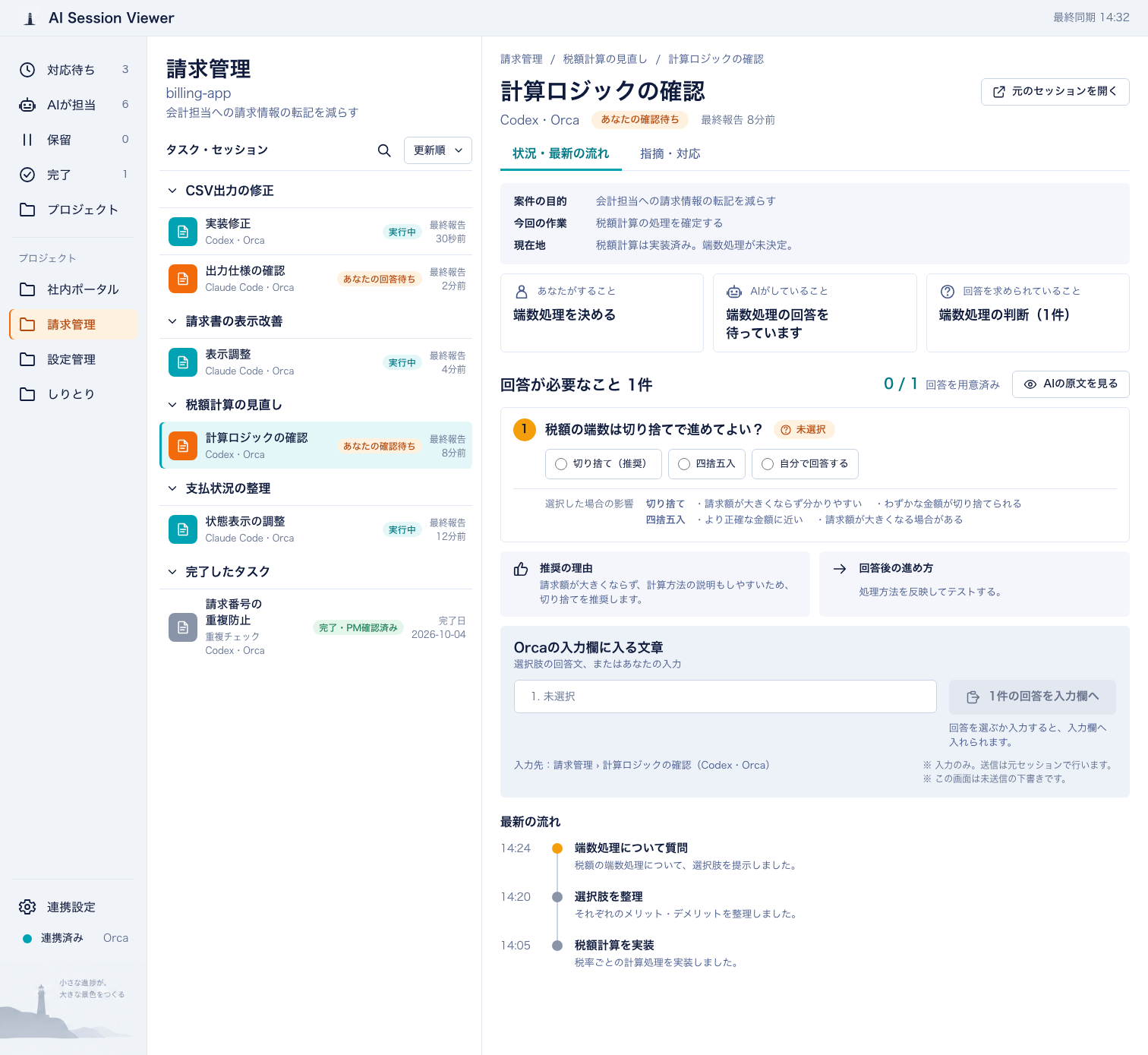
Task: Click the thumbs-up icon beside 推奨の理由
Action: coord(521,569)
